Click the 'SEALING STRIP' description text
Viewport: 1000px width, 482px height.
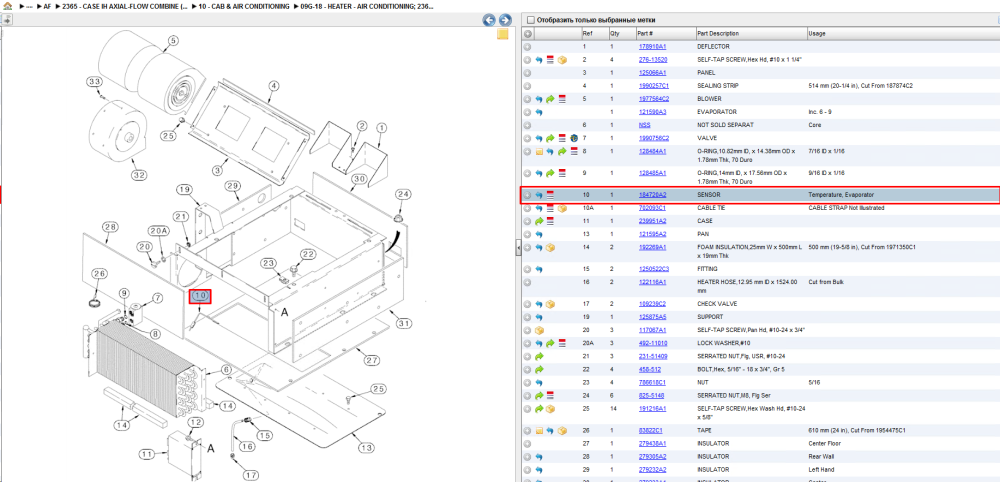point(716,85)
